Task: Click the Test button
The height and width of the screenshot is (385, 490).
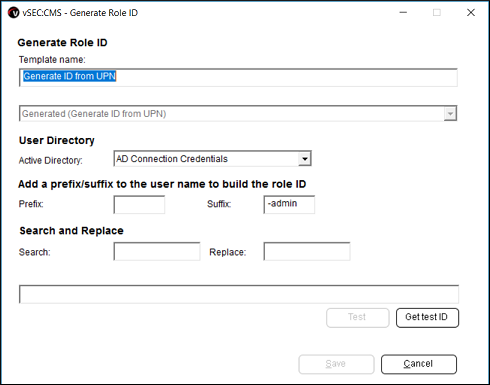Action: 358,318
